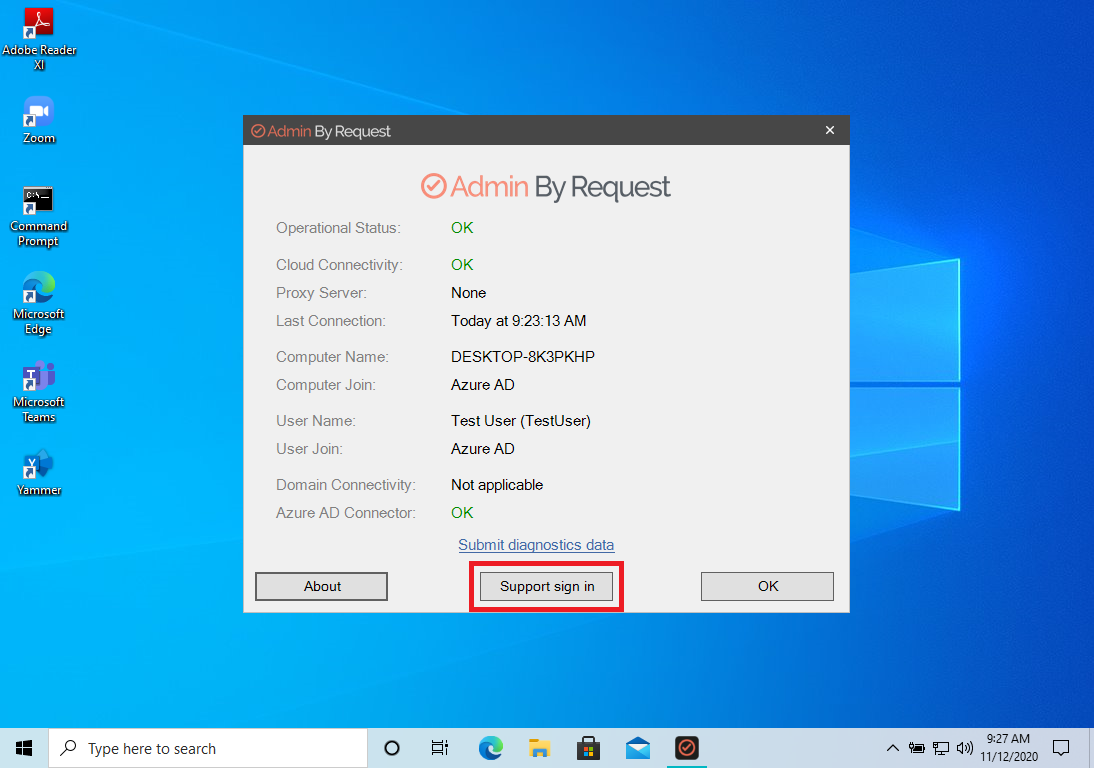
Task: Click the Computer Join Azure AD value
Action: (483, 385)
